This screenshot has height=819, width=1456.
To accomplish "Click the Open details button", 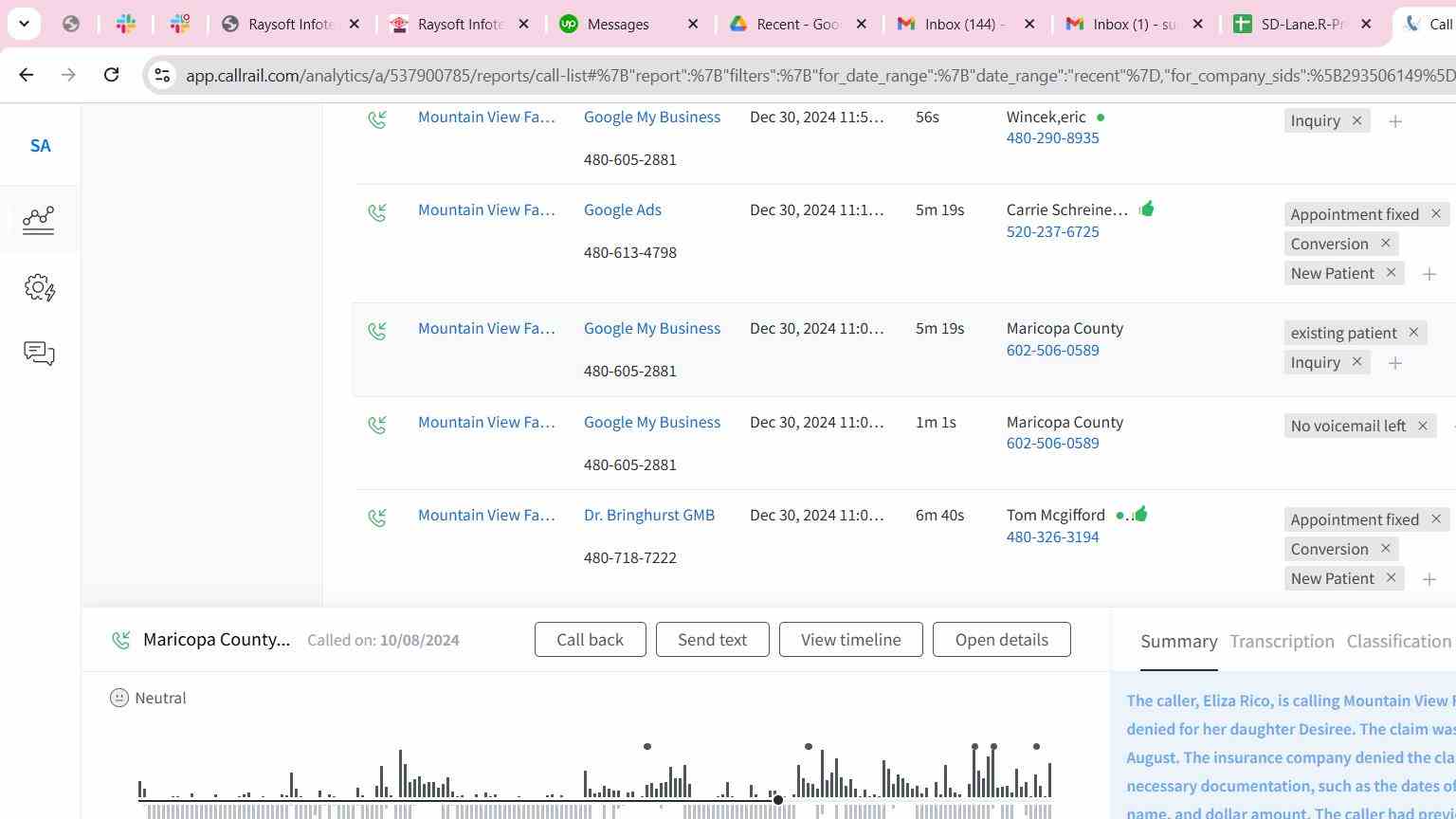I will [1001, 640].
